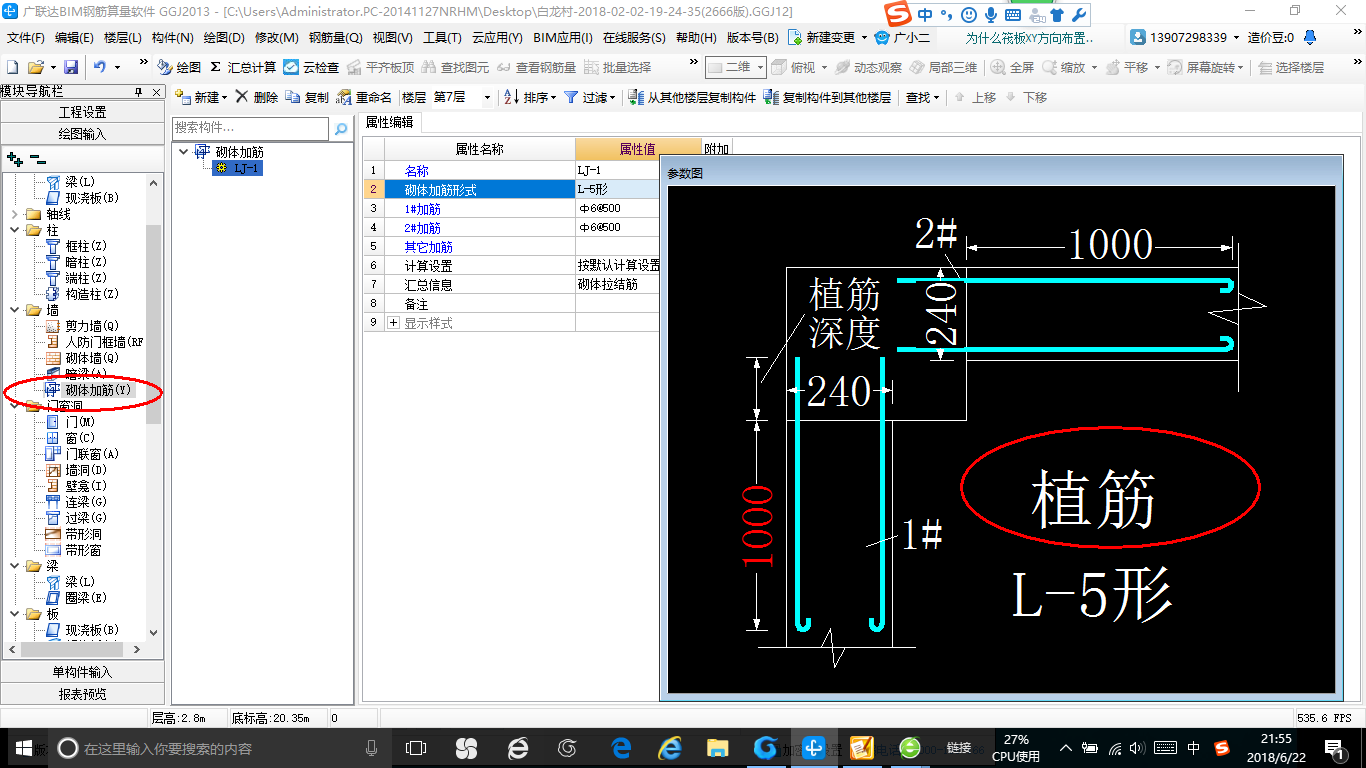Open the 文件(F) menu
1366x768 pixels.
tap(26, 37)
